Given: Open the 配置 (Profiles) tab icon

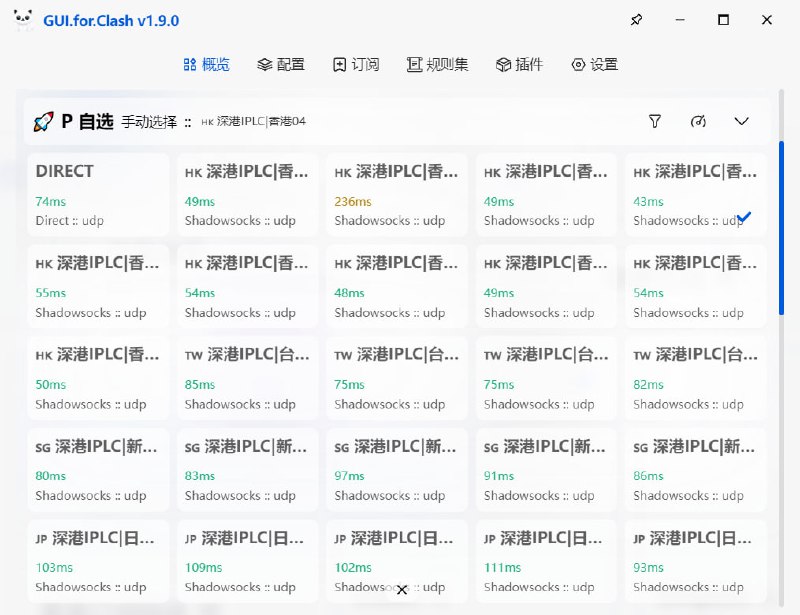Looking at the screenshot, I should 265,63.
